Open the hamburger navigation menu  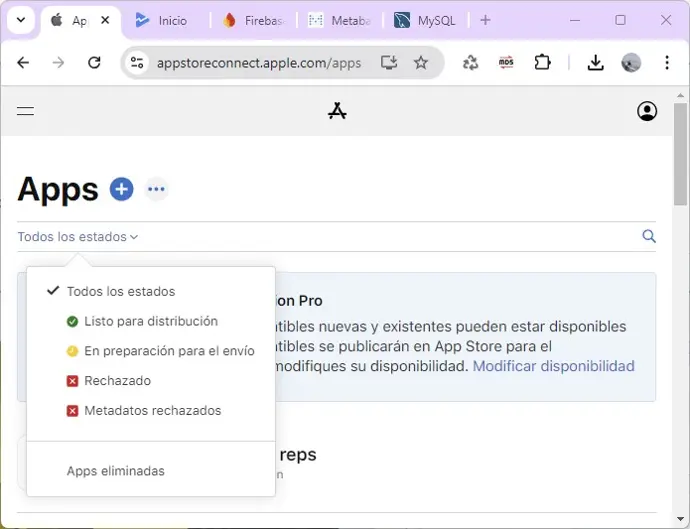tap(26, 111)
